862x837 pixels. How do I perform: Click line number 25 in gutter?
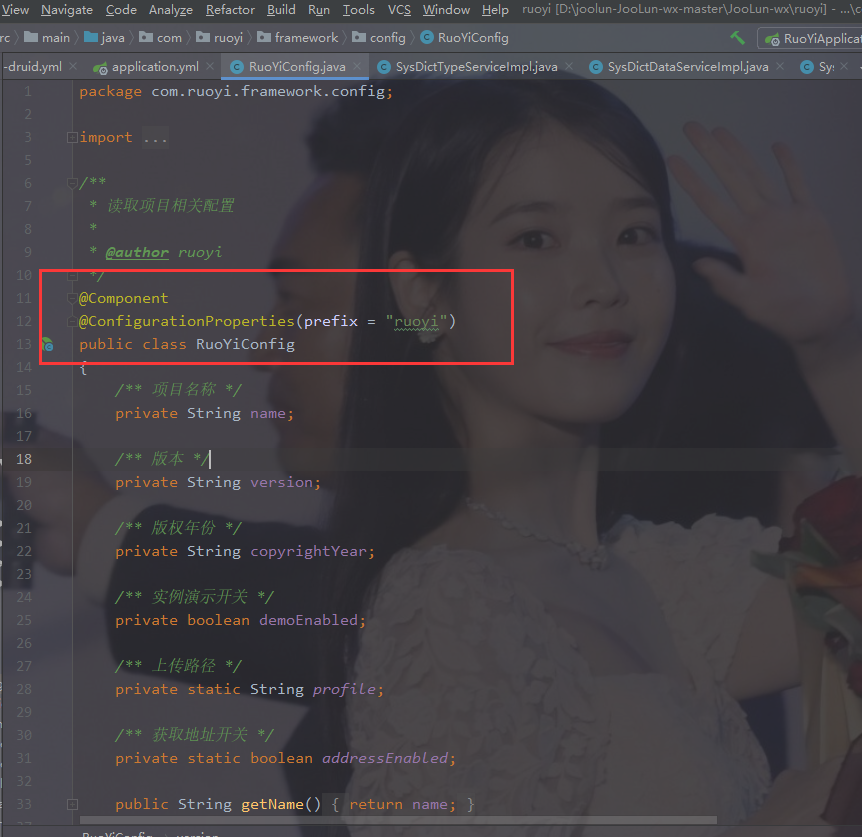[24, 620]
